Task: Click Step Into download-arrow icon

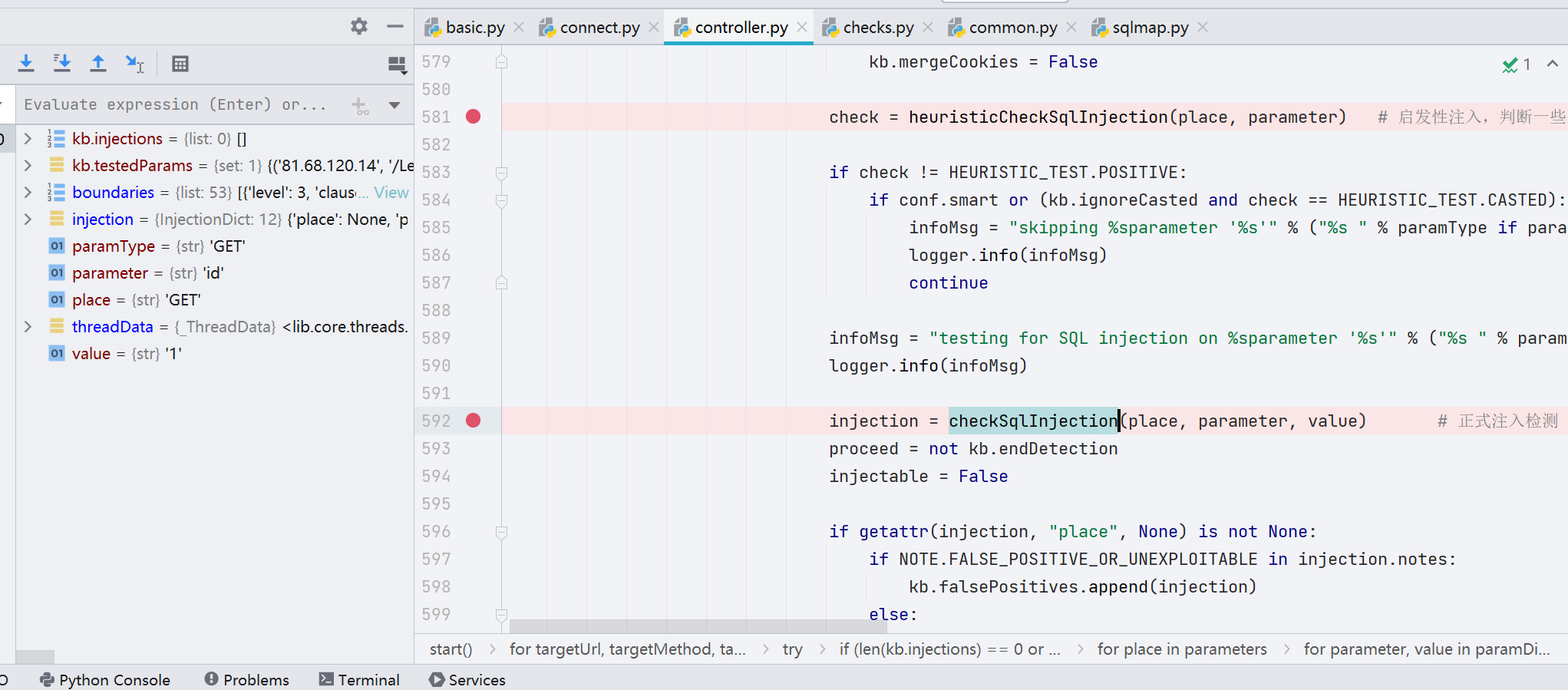Action: (26, 64)
